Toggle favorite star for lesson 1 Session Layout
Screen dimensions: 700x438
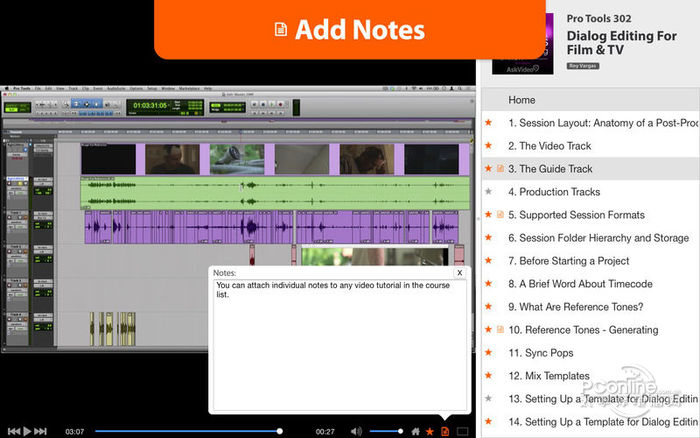click(488, 122)
